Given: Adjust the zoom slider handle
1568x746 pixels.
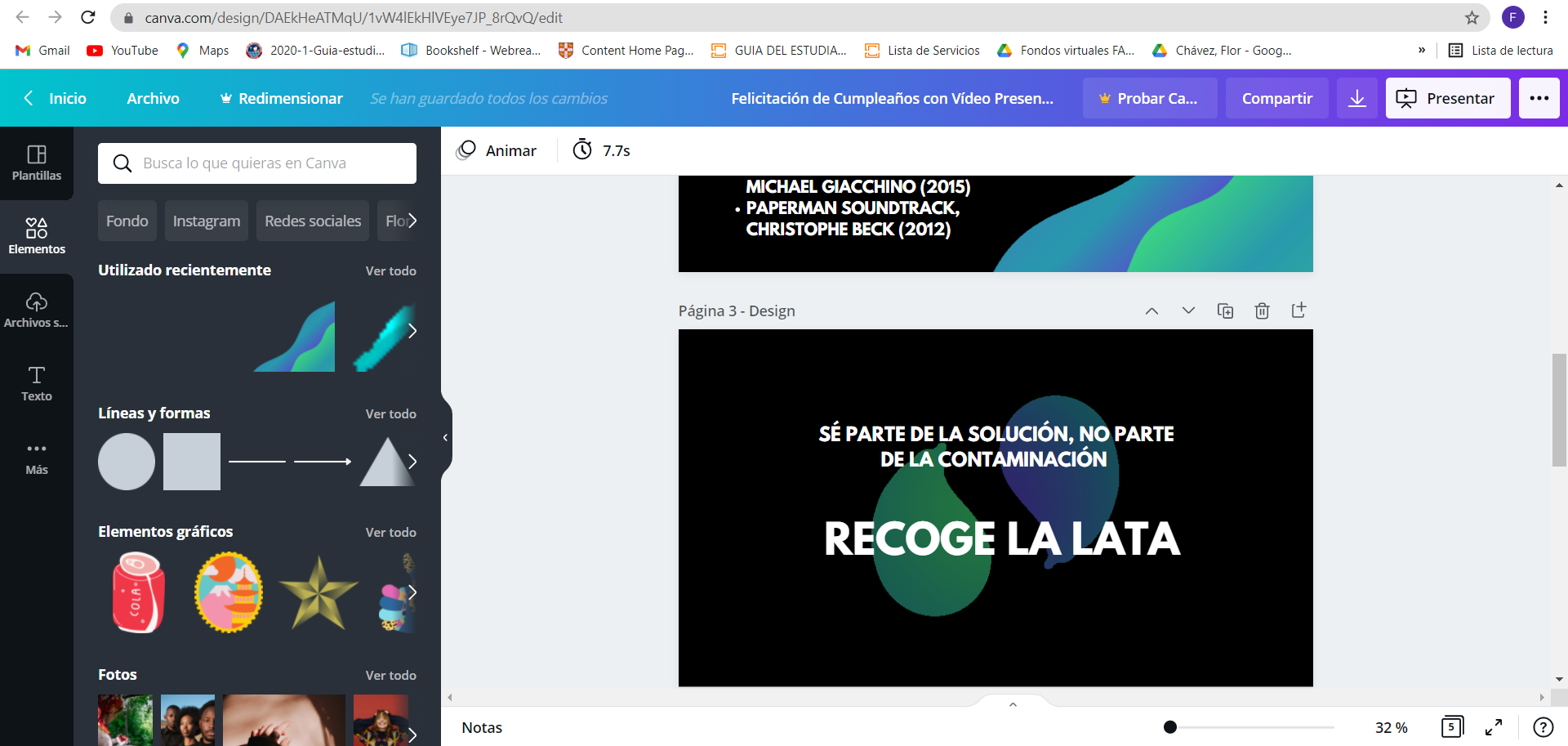Looking at the screenshot, I should click(x=1170, y=727).
